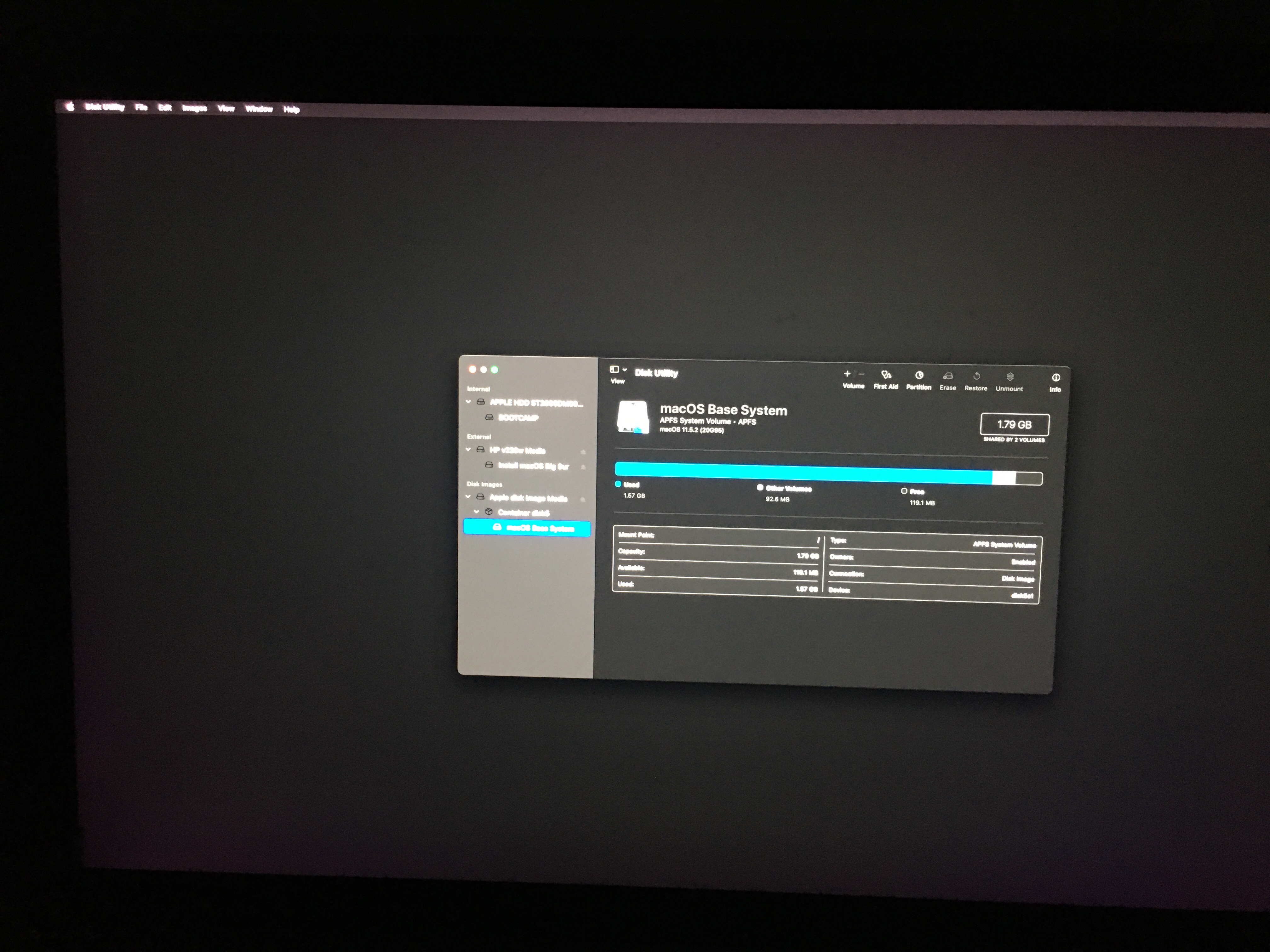This screenshot has height=952, width=1270.
Task: Click the 'Connection:' table row label
Action: point(846,574)
